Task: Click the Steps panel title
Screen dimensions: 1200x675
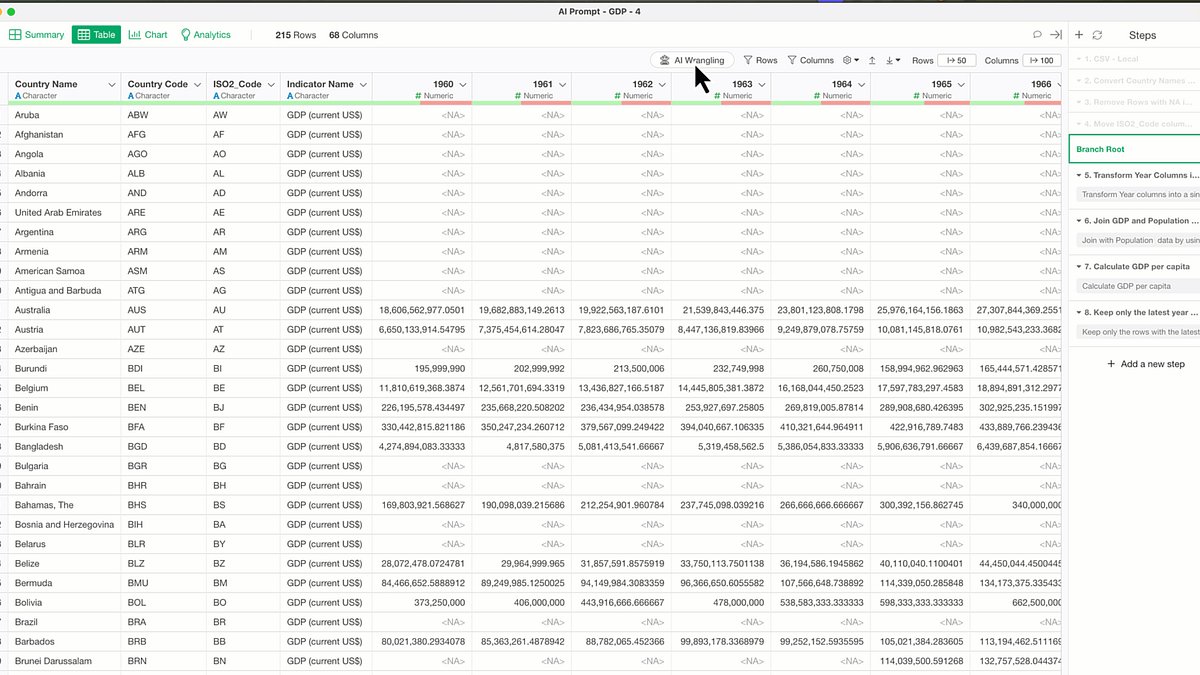Action: pyautogui.click(x=1142, y=35)
